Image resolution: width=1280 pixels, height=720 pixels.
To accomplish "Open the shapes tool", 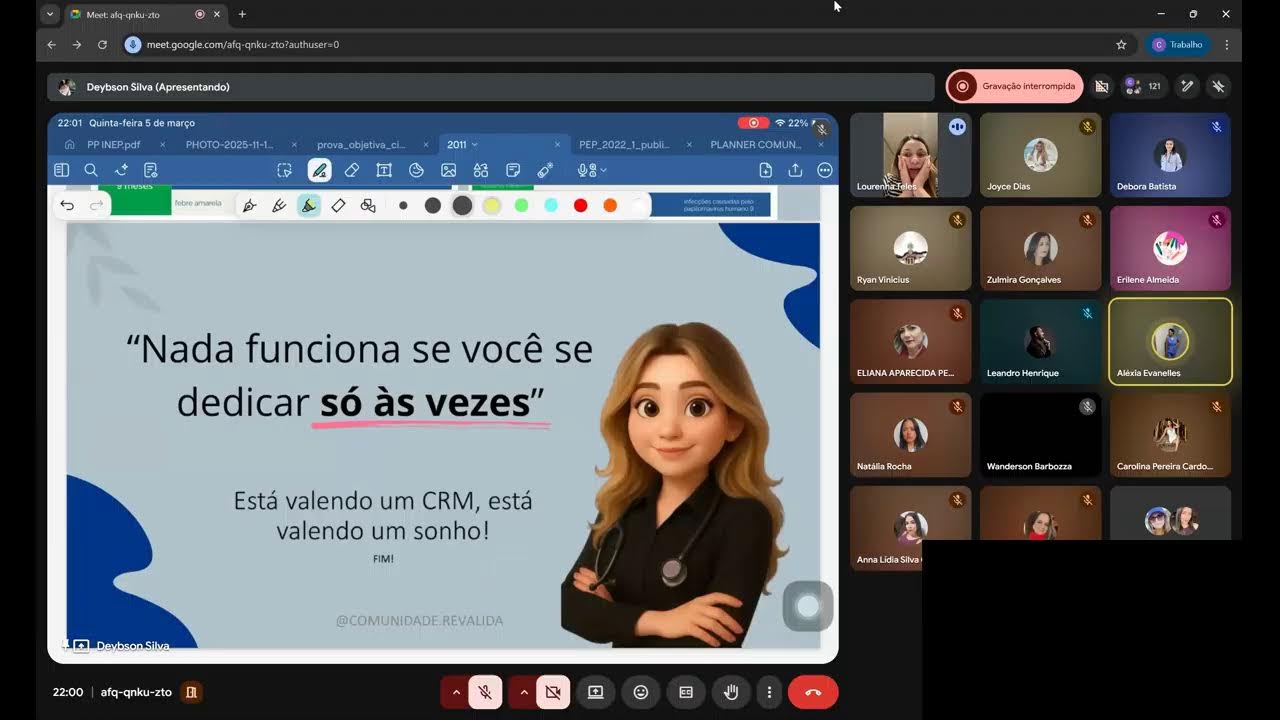I will [481, 171].
